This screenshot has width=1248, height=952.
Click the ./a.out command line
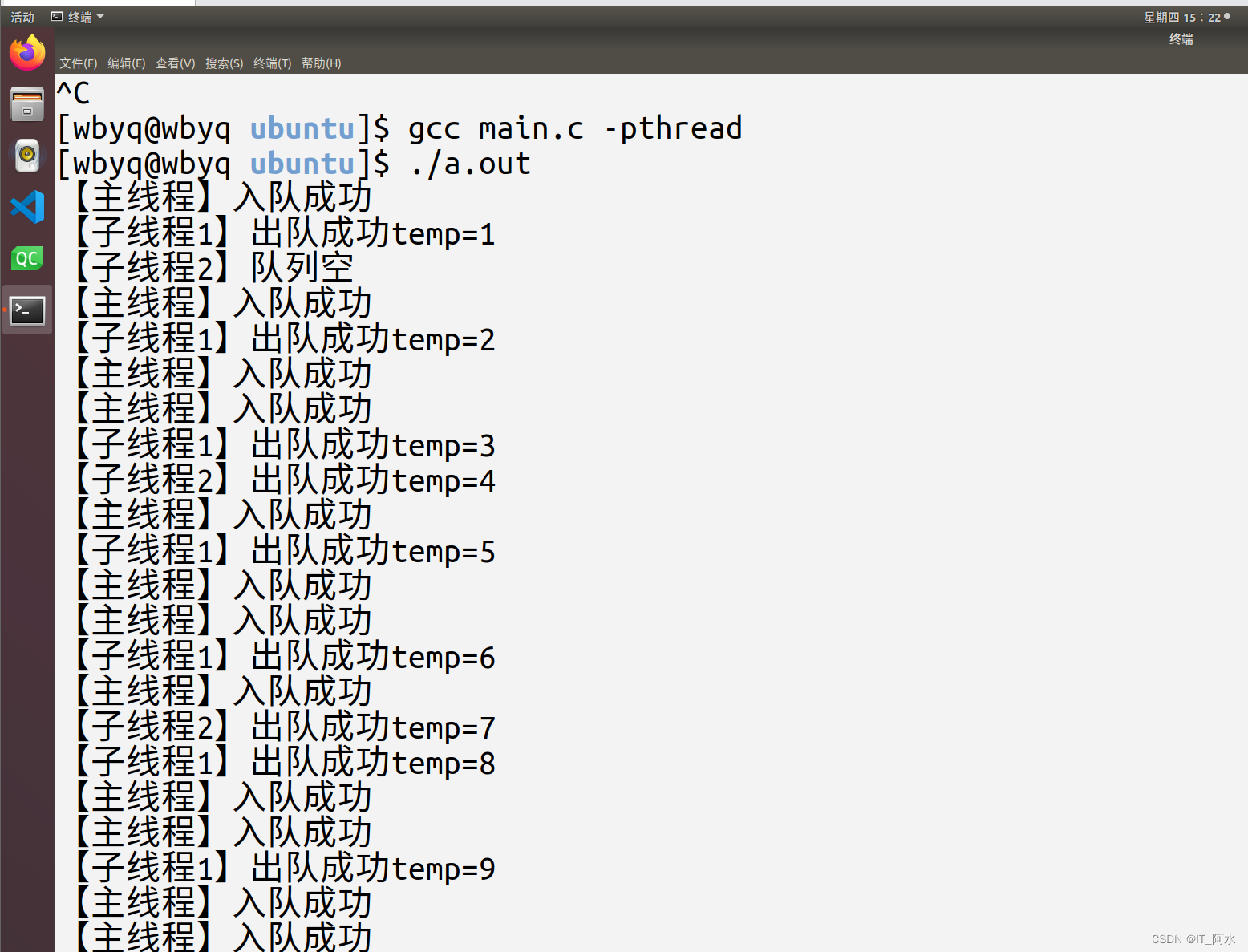point(294,164)
